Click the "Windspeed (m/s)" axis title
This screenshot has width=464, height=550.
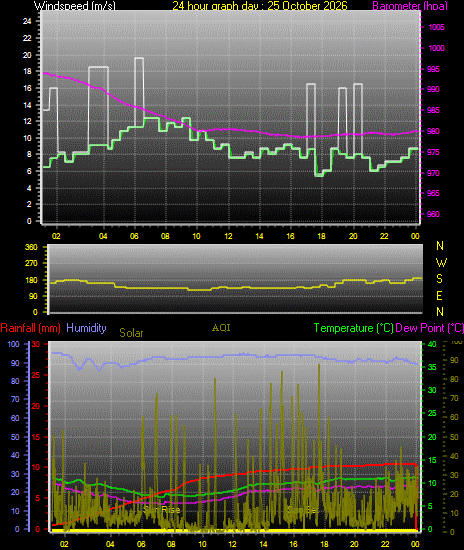(x=74, y=6)
